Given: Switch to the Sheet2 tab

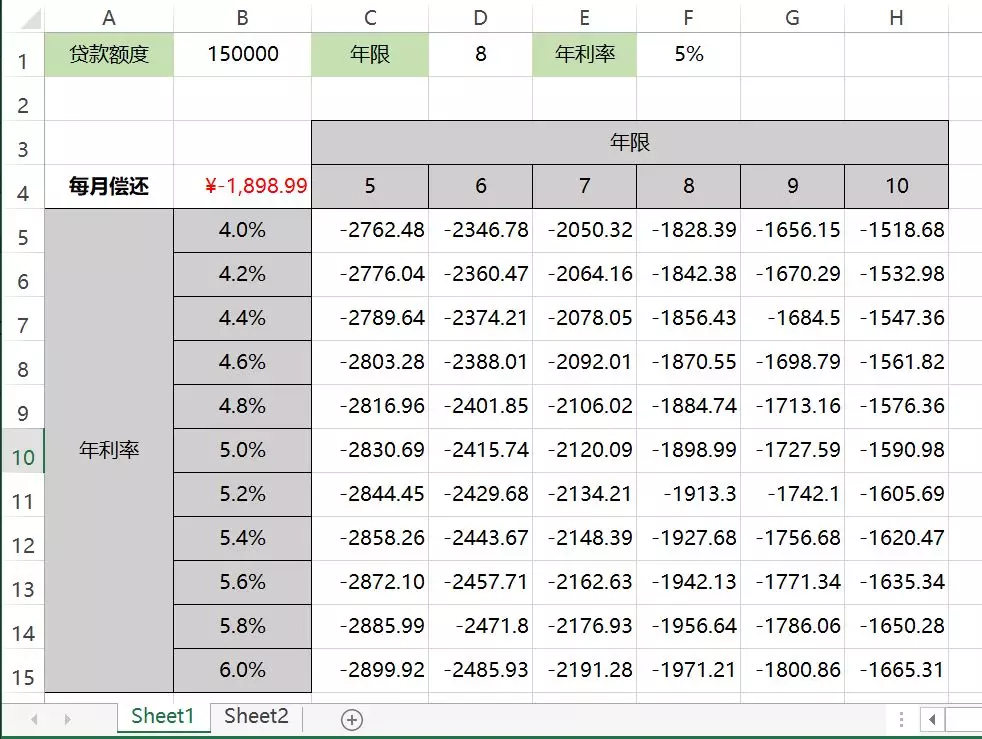Looking at the screenshot, I should click(x=256, y=716).
